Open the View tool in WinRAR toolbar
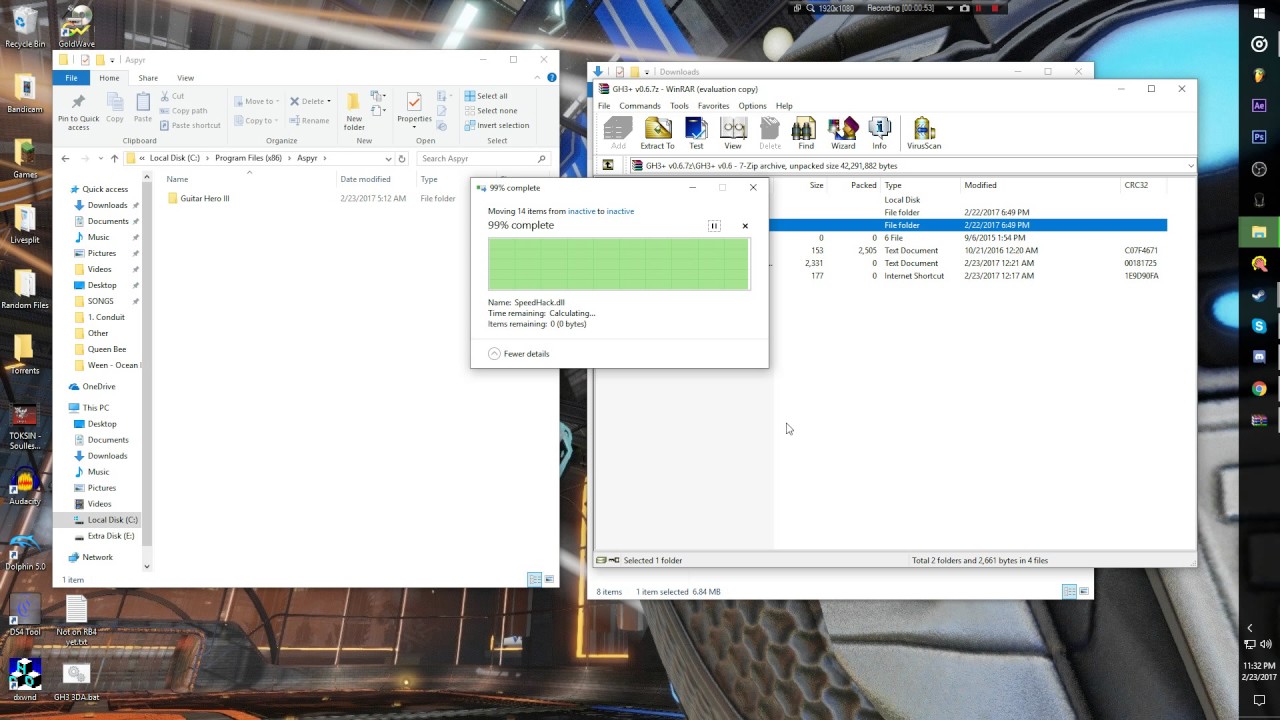Screen dimensions: 1280x720 733,133
